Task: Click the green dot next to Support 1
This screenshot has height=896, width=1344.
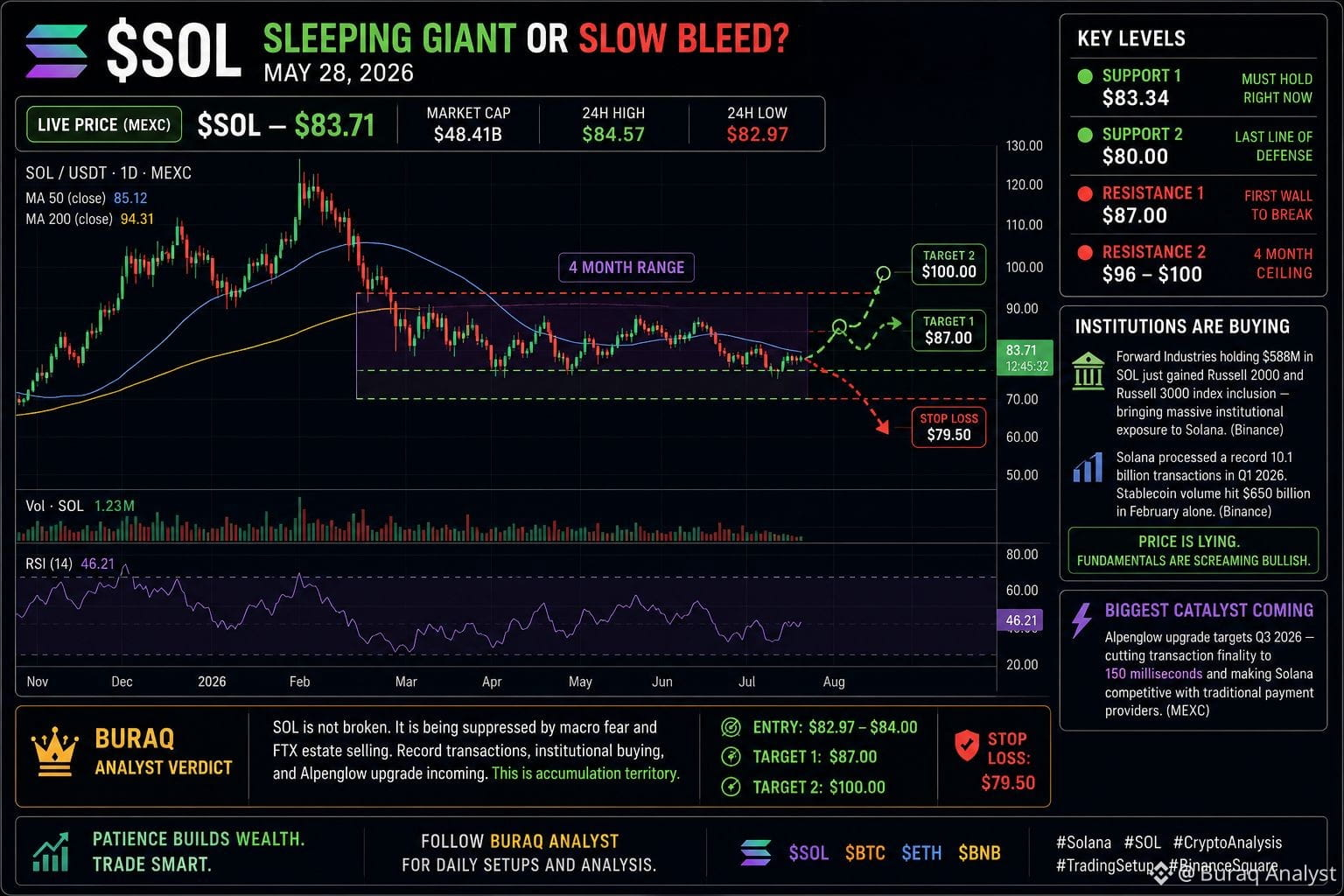Action: [x=1085, y=76]
